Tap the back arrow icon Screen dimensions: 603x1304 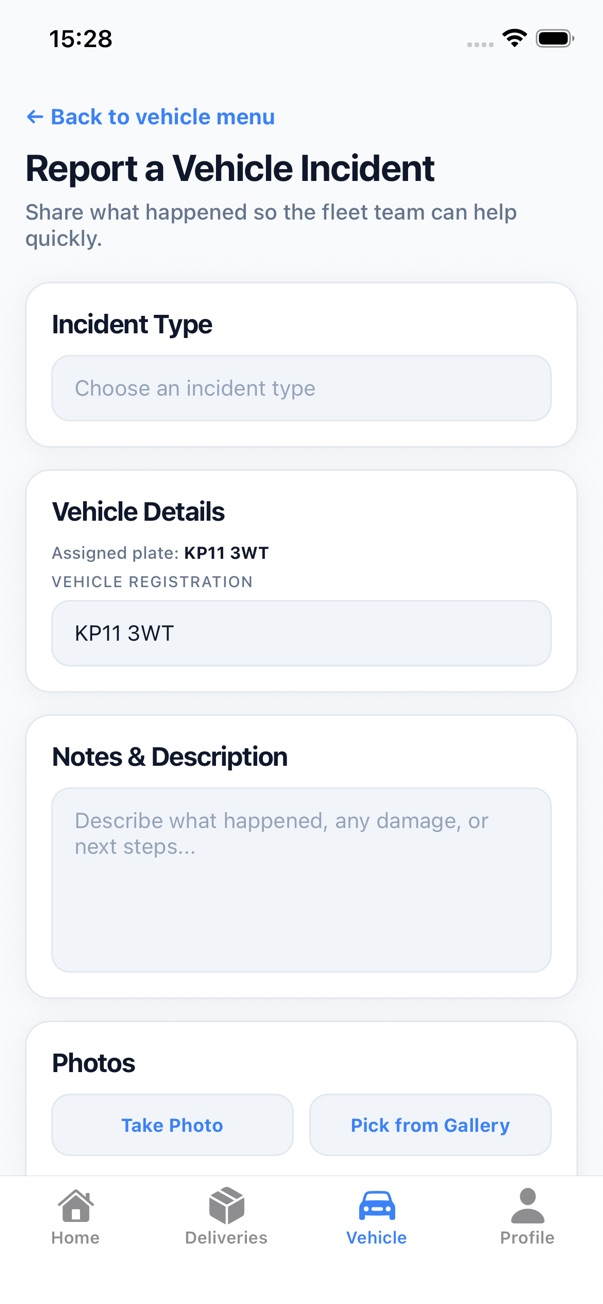click(x=34, y=117)
